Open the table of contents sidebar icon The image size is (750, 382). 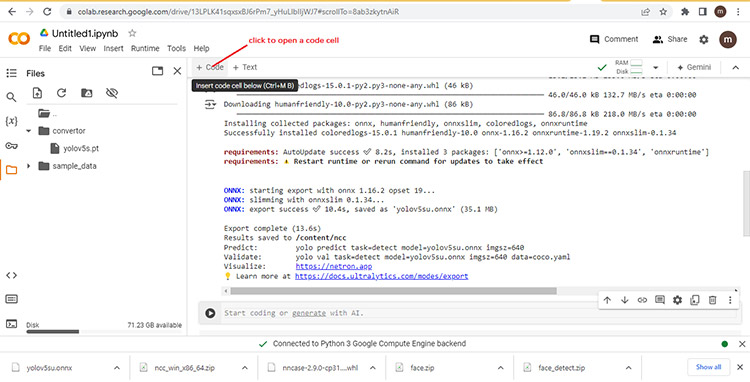(11, 73)
